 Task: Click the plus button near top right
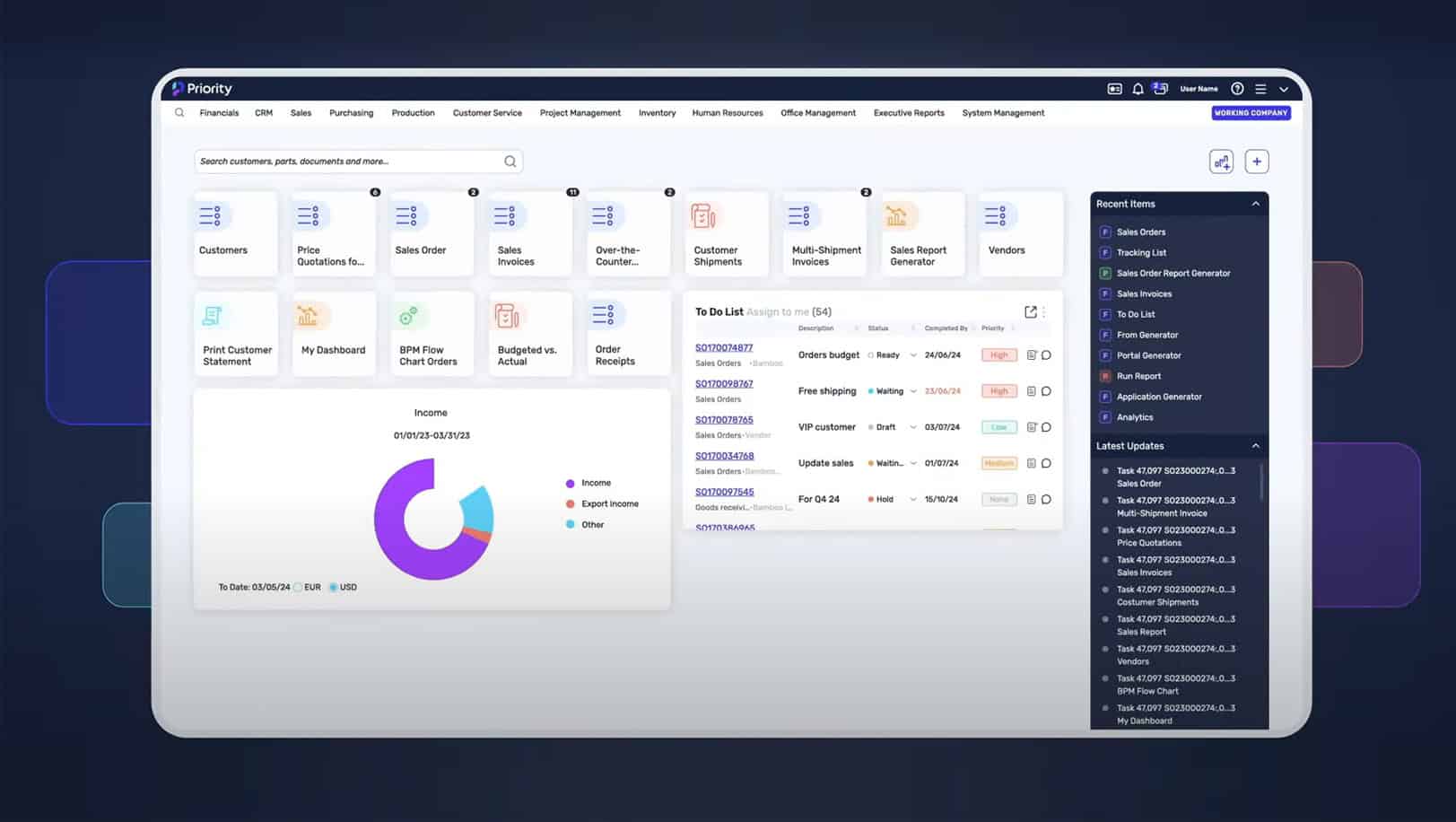[1257, 162]
